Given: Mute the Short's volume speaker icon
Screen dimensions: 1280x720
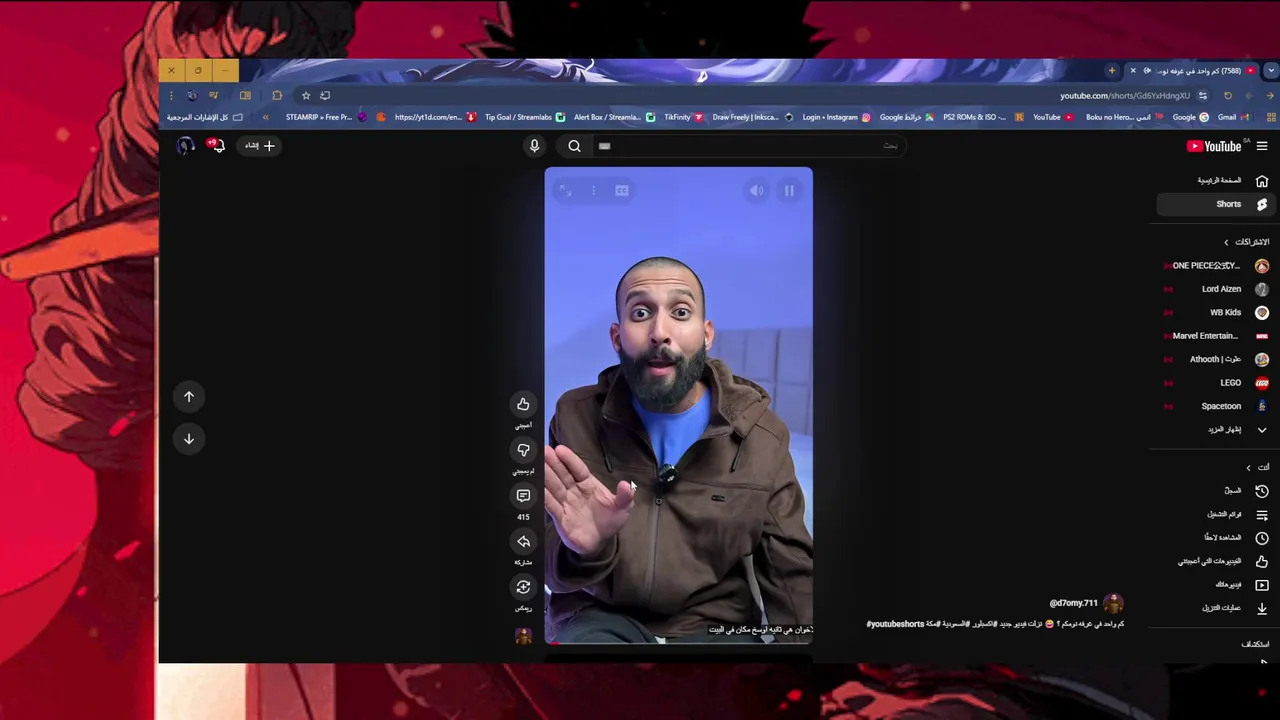Looking at the screenshot, I should coord(757,190).
